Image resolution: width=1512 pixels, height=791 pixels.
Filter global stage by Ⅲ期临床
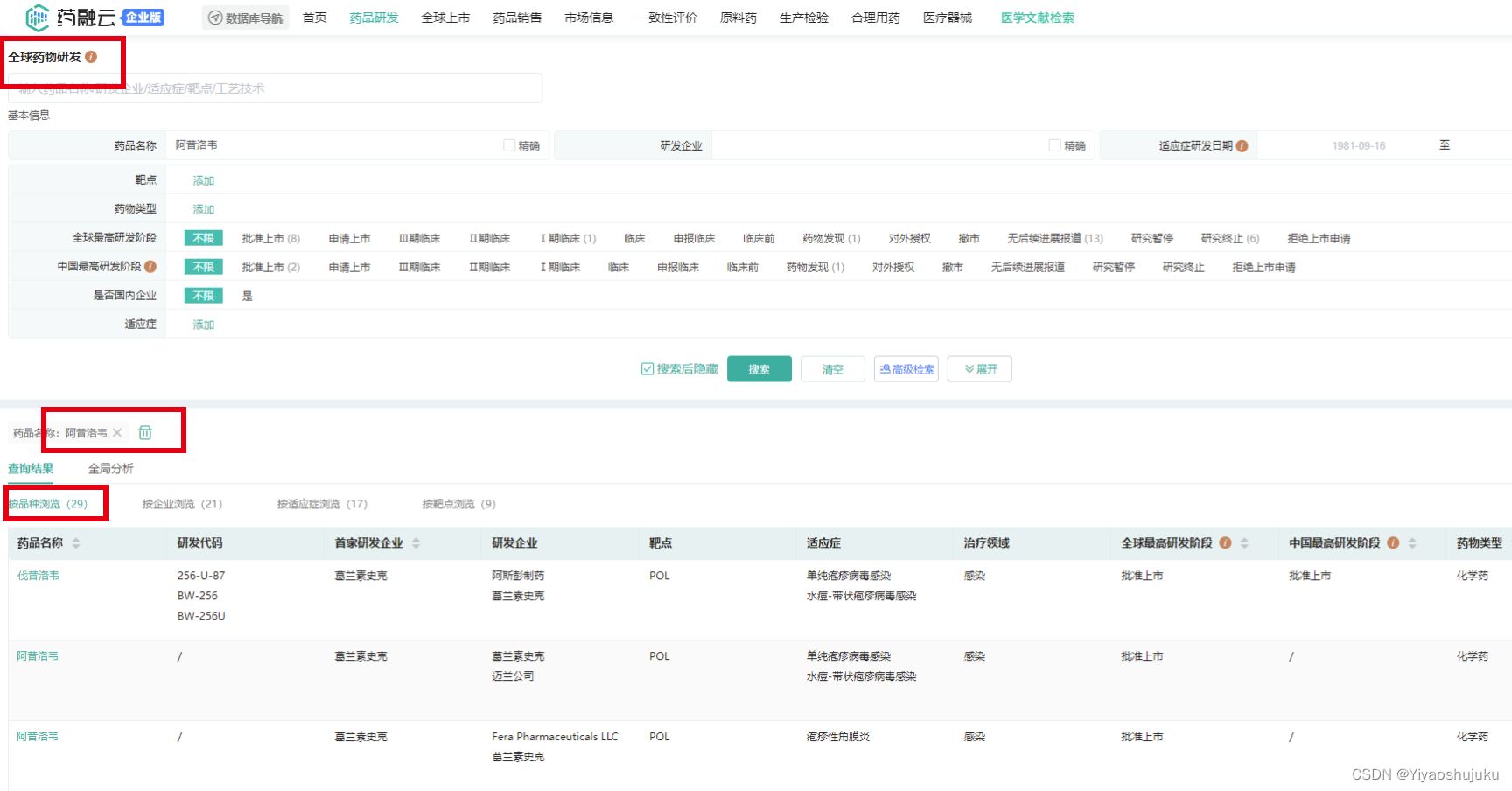(x=419, y=238)
